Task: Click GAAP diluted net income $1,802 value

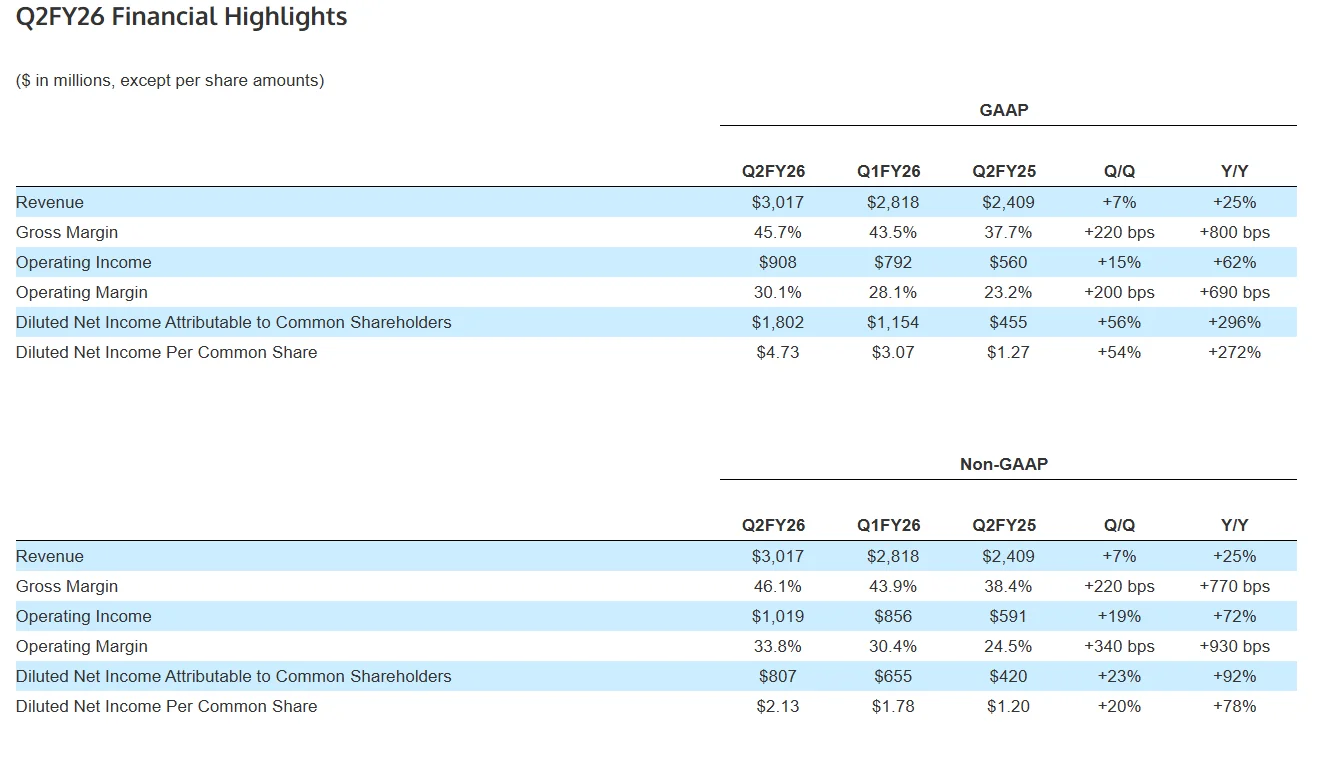Action: [777, 322]
